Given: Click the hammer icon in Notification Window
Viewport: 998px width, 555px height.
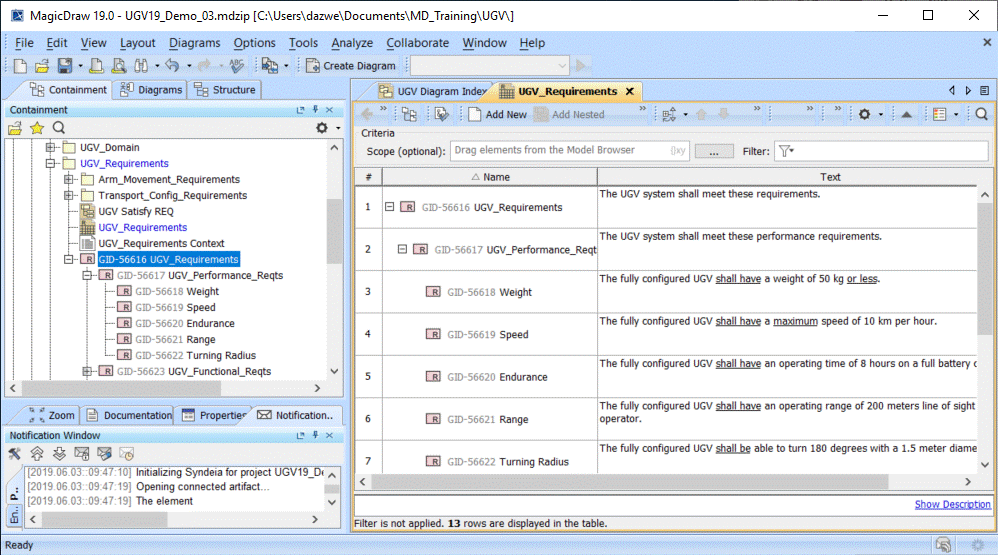Looking at the screenshot, I should coord(15,454).
